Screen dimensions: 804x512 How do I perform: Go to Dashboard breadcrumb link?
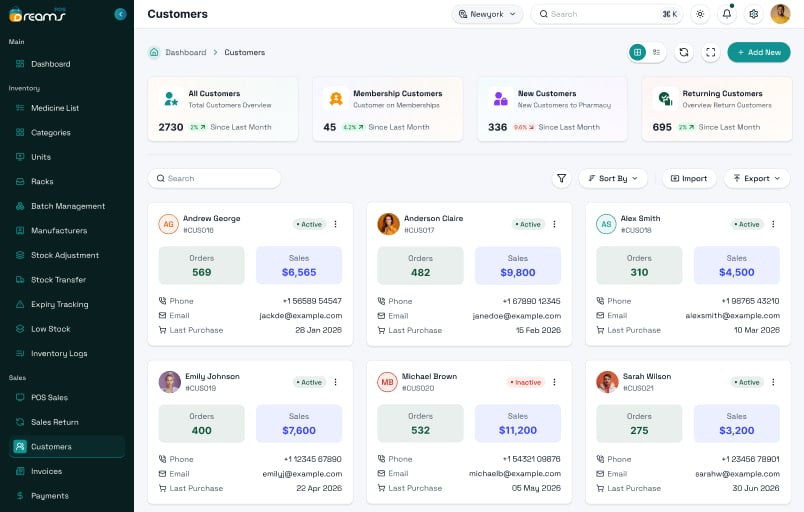(x=186, y=52)
